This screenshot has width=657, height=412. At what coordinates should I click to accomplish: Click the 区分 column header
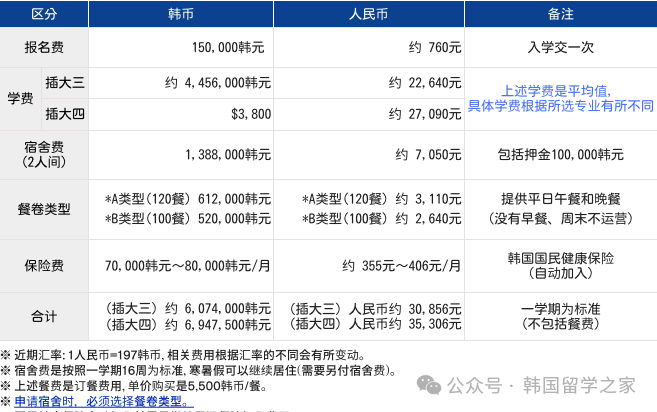[x=44, y=14]
